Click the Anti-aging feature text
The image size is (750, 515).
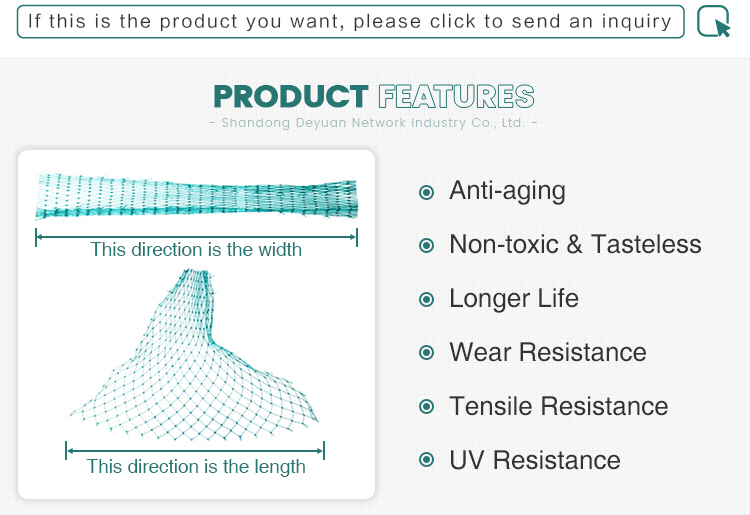[507, 191]
